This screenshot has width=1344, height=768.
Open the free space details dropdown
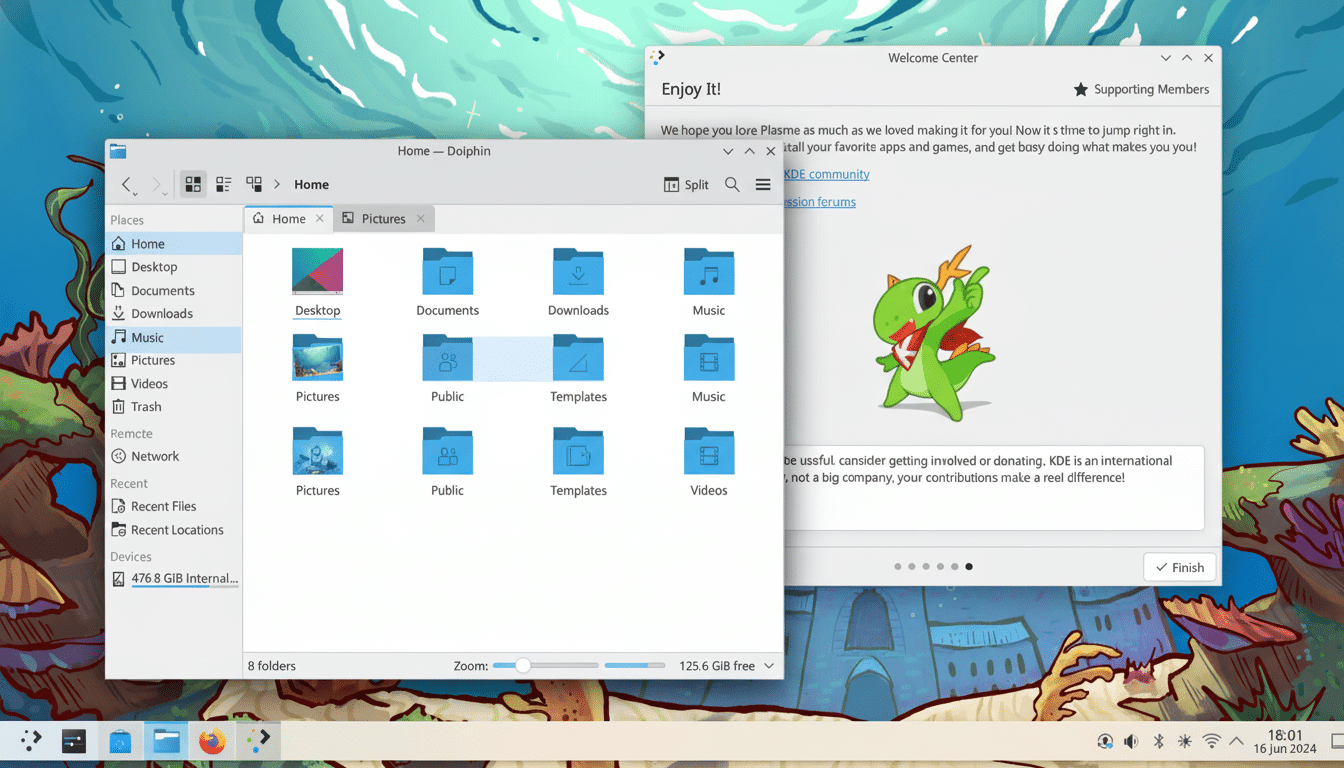point(769,665)
